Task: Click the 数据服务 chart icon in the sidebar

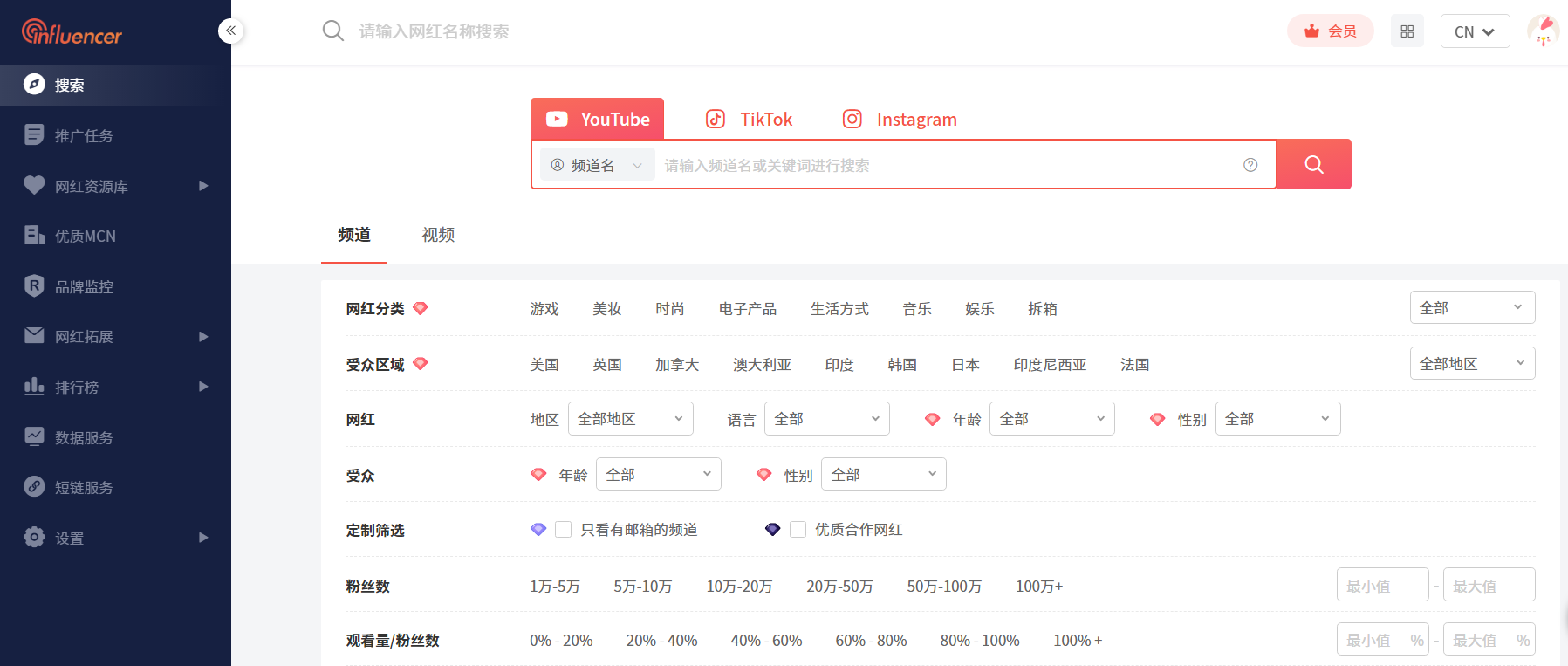Action: point(34,437)
